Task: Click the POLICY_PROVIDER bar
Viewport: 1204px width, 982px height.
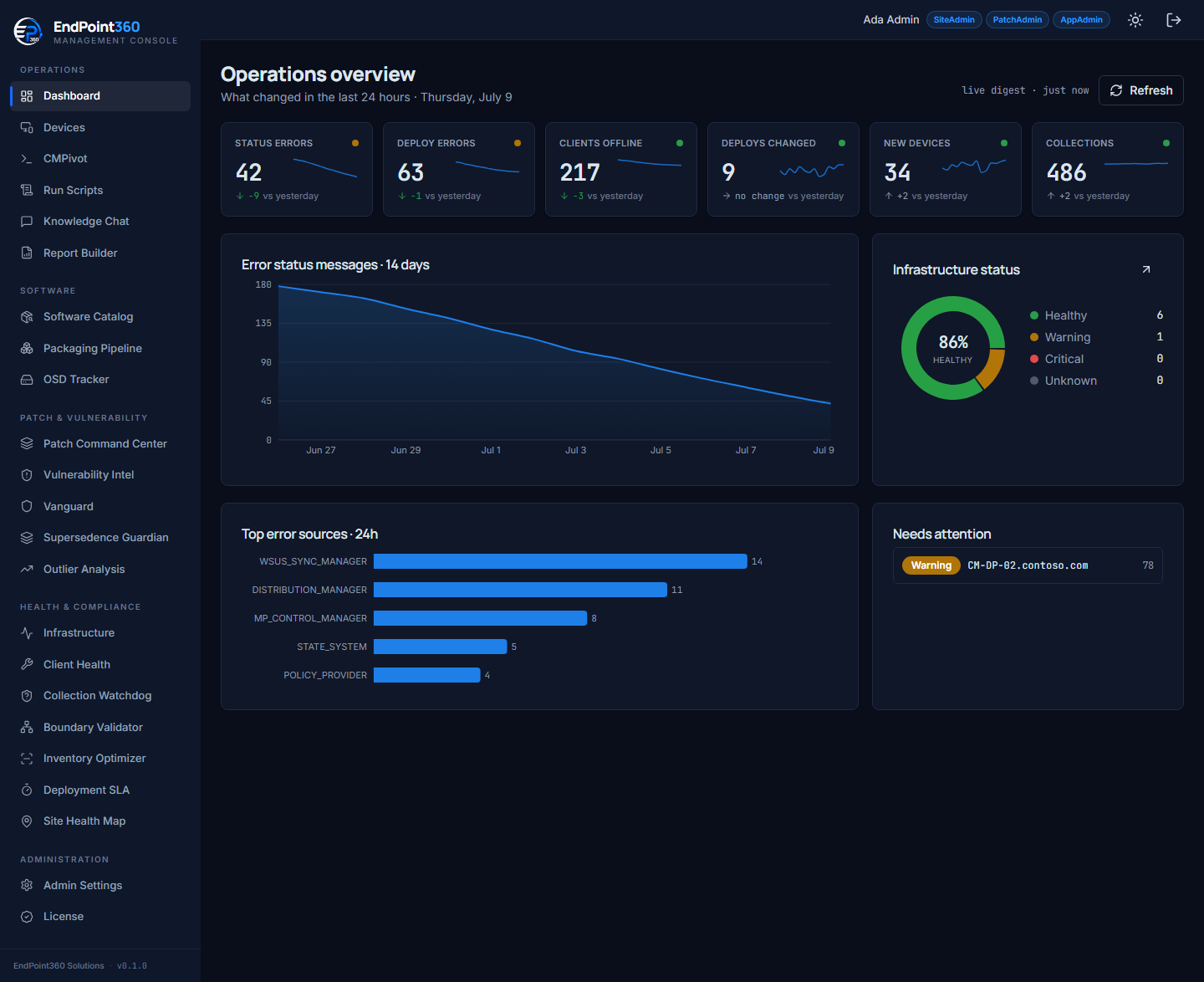Action: pos(426,675)
